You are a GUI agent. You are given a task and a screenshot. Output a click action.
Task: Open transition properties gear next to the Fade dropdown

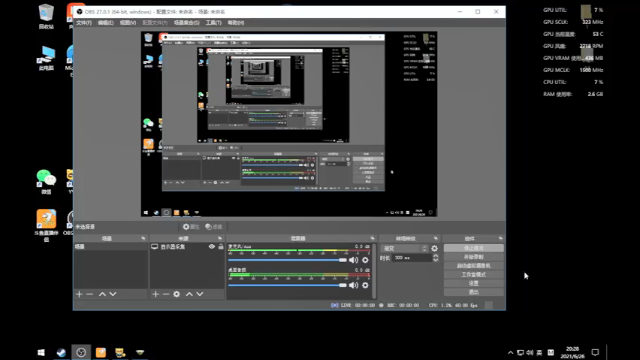pos(434,248)
